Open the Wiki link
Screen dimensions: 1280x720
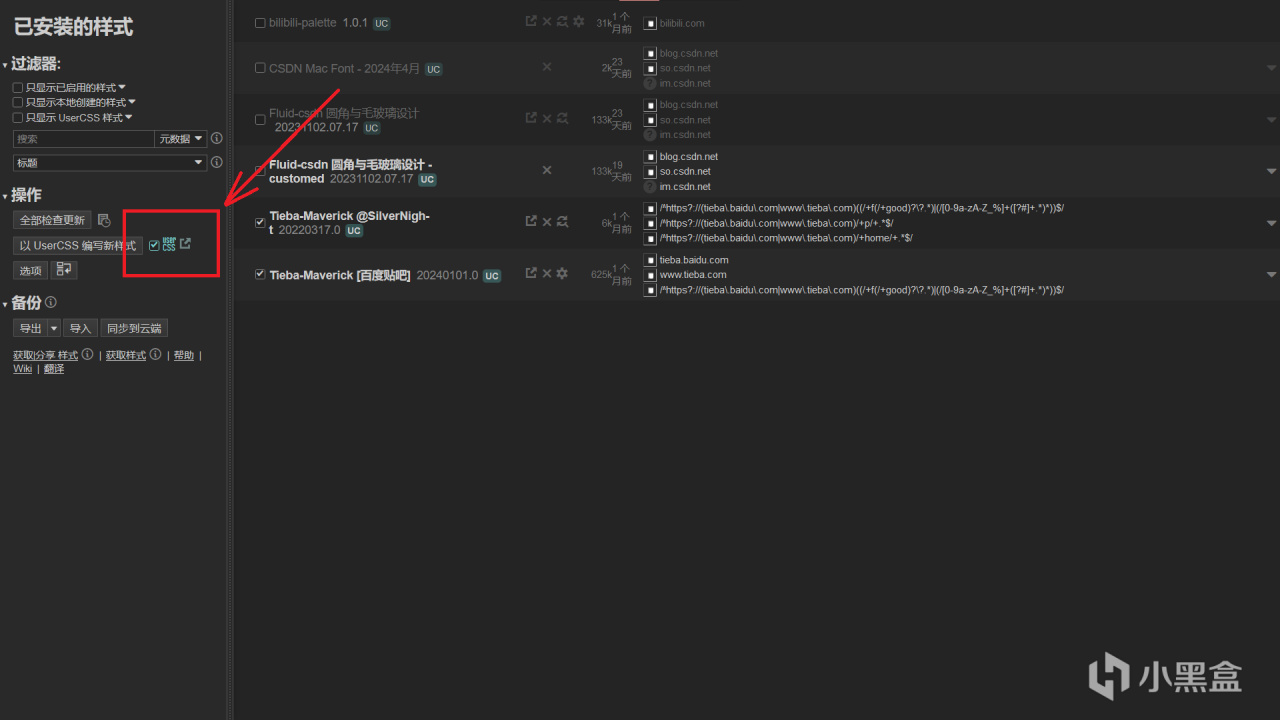22,369
